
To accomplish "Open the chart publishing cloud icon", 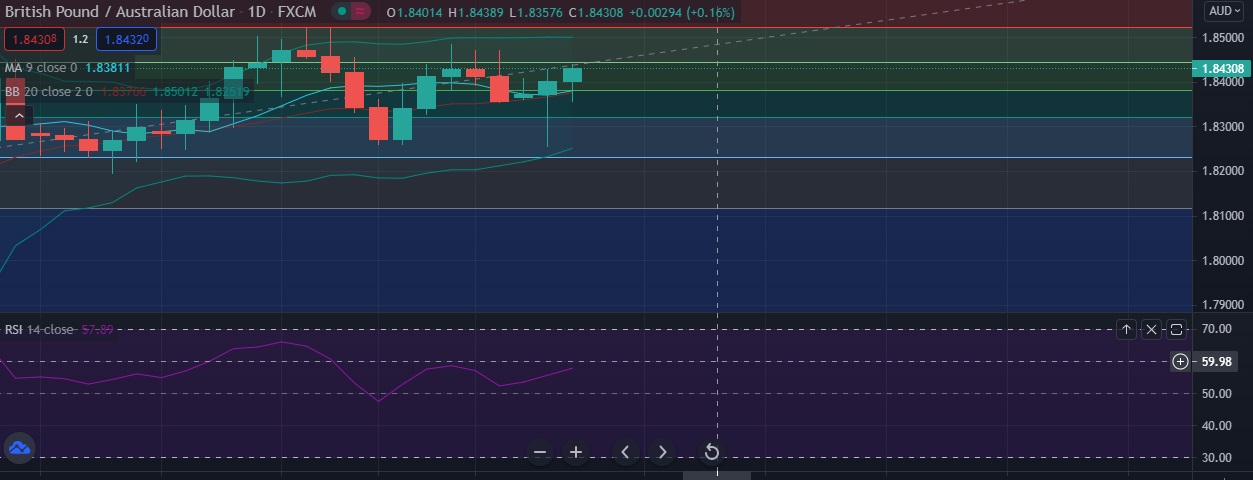I will coord(19,449).
